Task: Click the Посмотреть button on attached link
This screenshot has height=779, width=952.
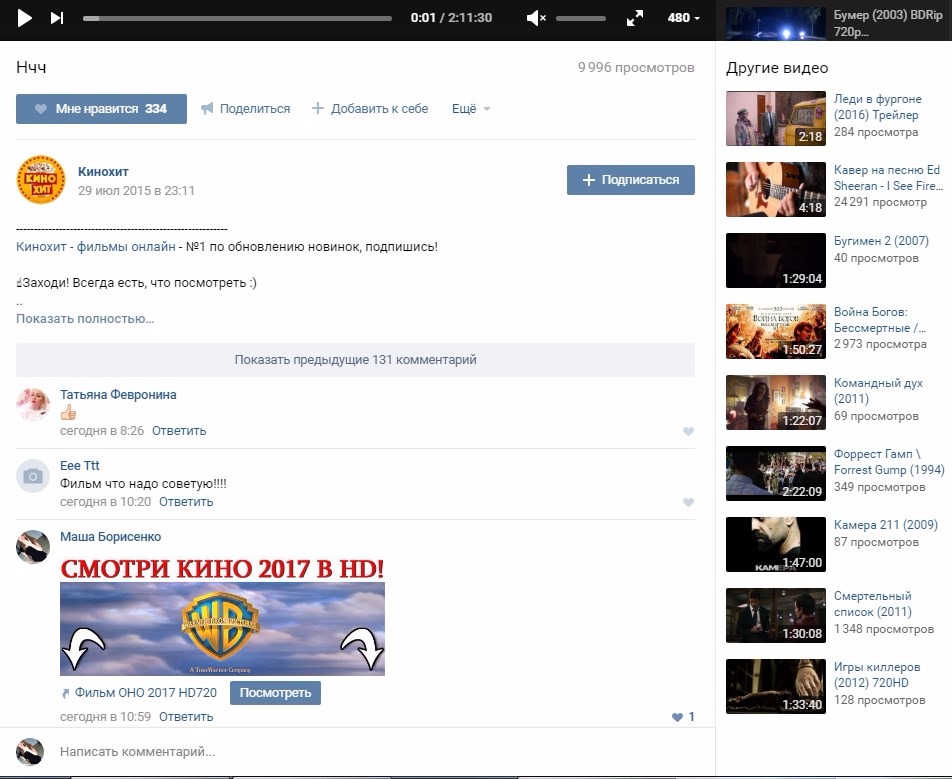Action: (275, 693)
